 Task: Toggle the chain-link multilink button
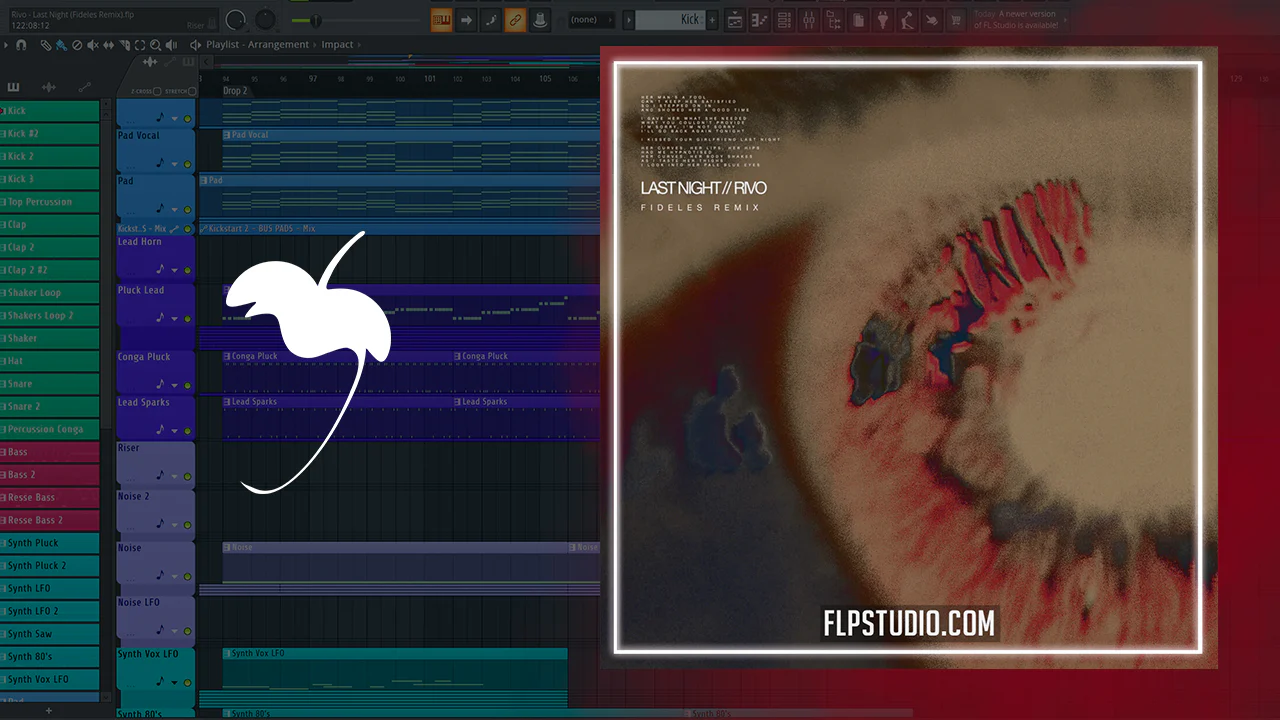pyautogui.click(x=515, y=19)
